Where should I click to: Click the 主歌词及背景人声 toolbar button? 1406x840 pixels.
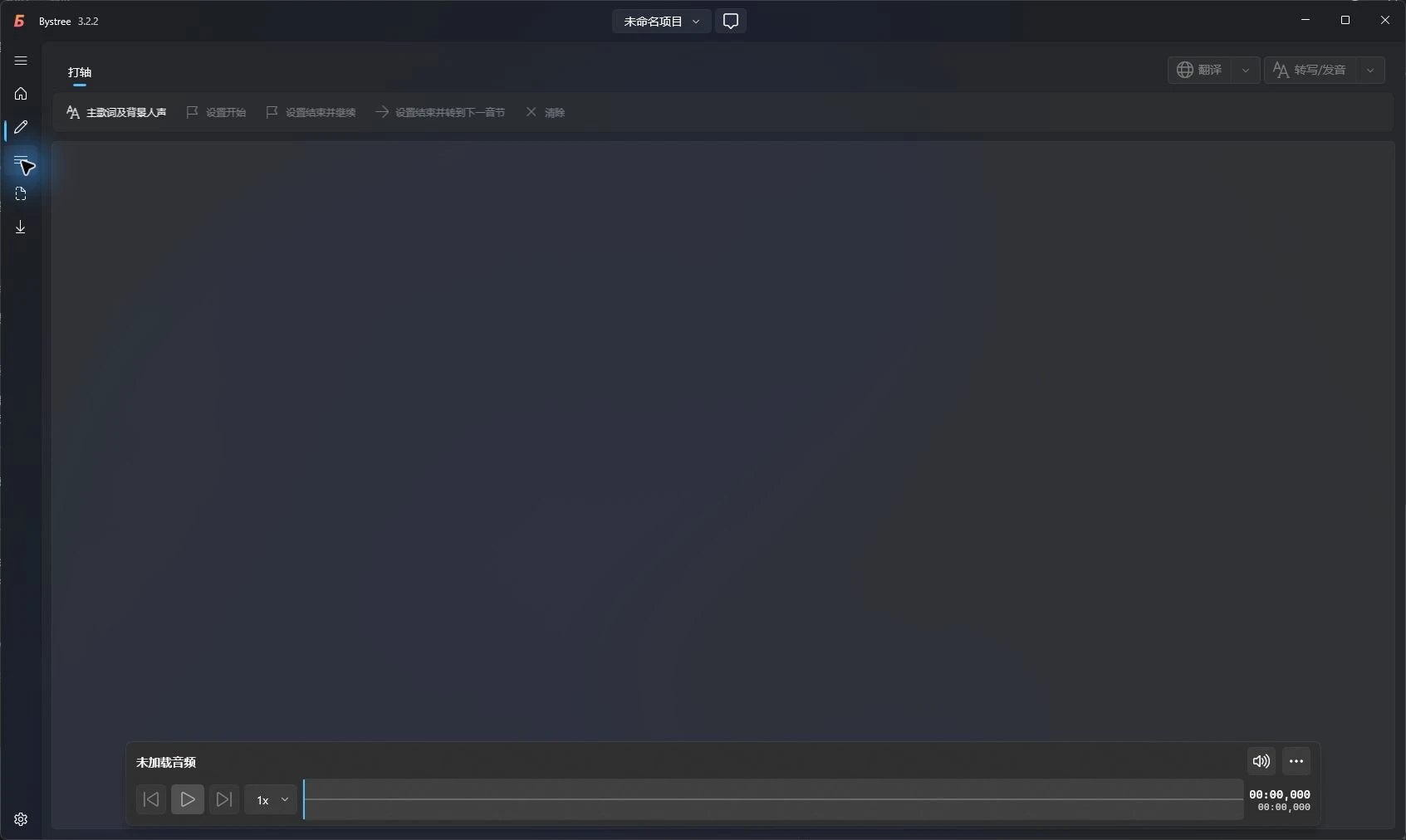click(116, 112)
